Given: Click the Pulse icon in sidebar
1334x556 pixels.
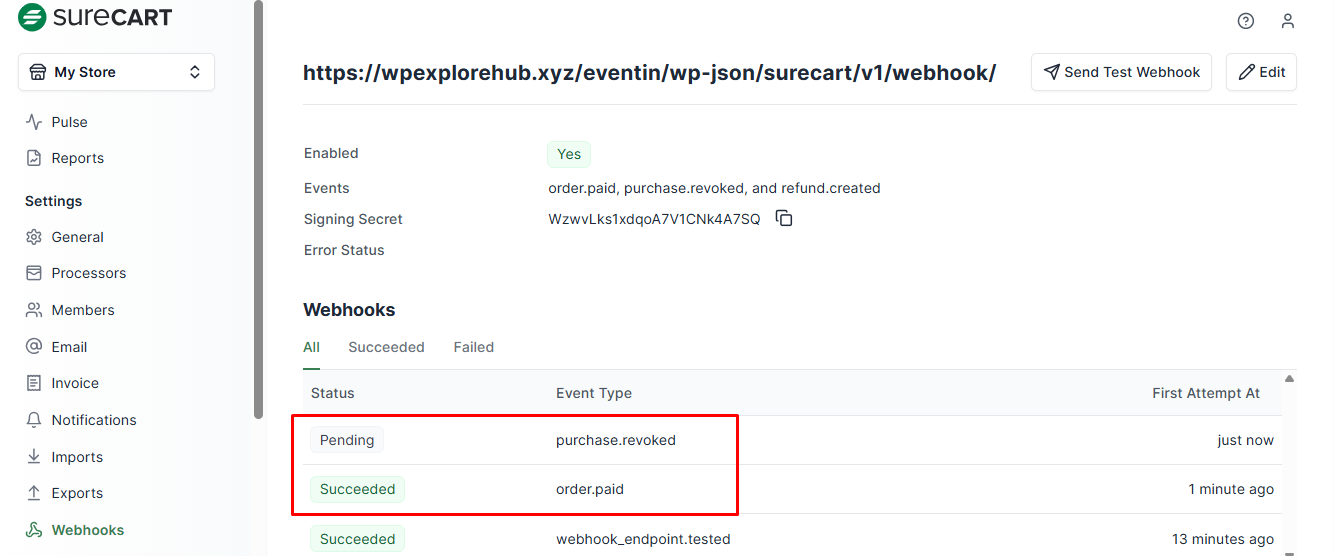Looking at the screenshot, I should [34, 122].
